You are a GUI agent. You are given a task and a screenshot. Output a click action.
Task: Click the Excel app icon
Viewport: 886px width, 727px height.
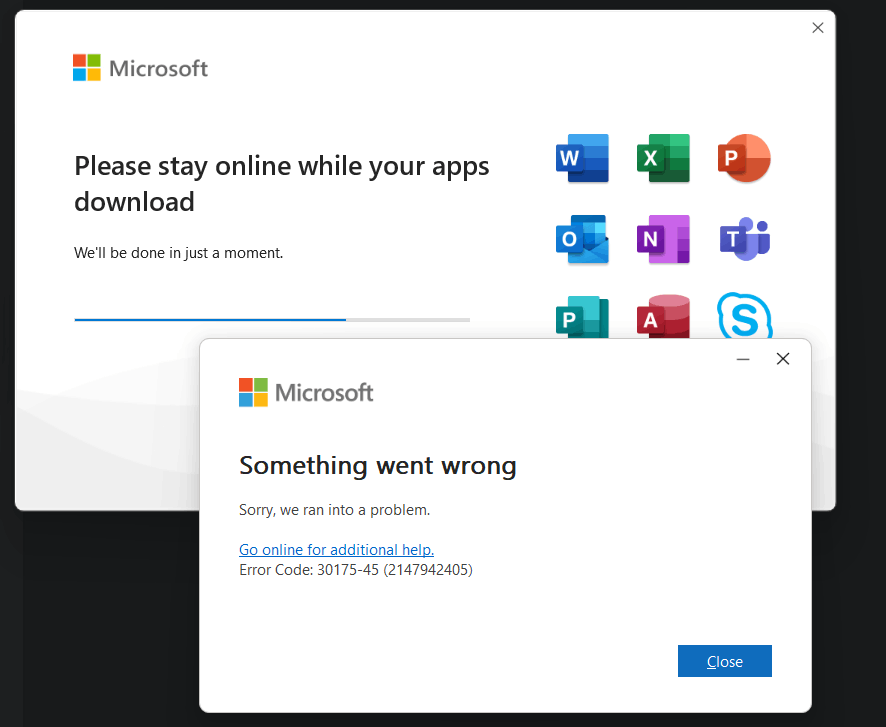(663, 158)
